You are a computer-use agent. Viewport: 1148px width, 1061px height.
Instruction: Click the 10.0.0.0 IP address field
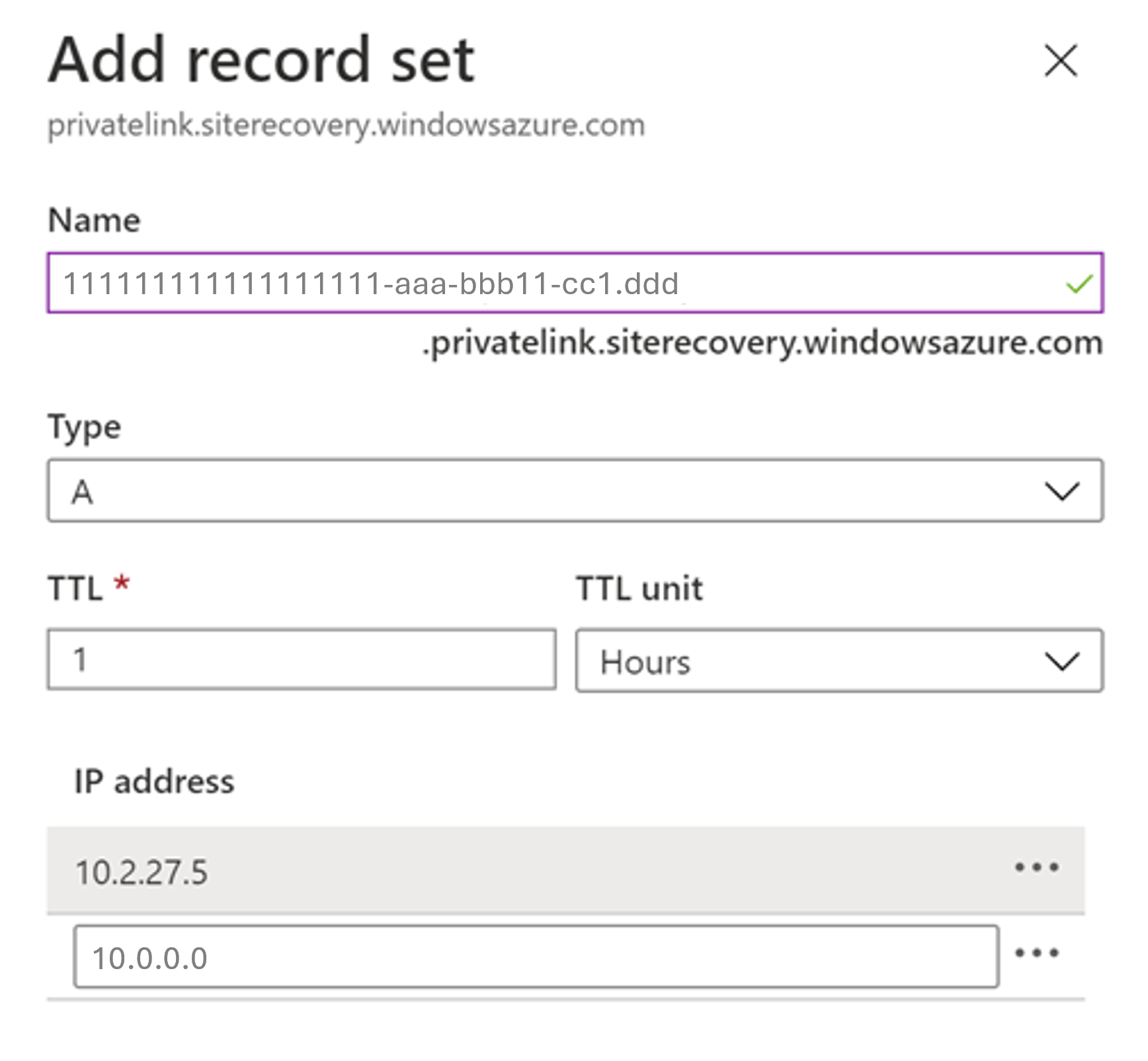pyautogui.click(x=536, y=957)
